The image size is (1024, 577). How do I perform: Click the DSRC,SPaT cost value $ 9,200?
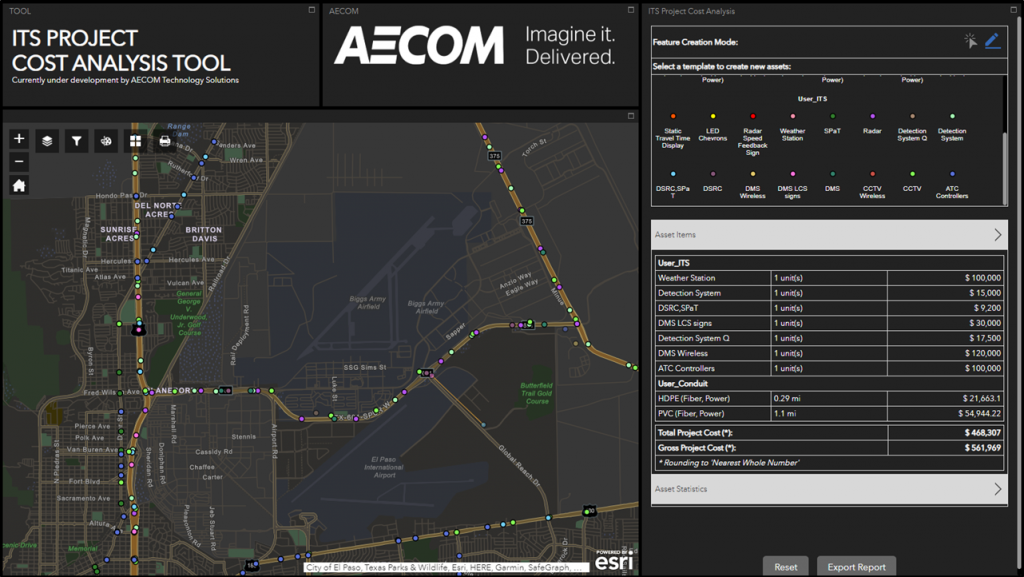(987, 308)
